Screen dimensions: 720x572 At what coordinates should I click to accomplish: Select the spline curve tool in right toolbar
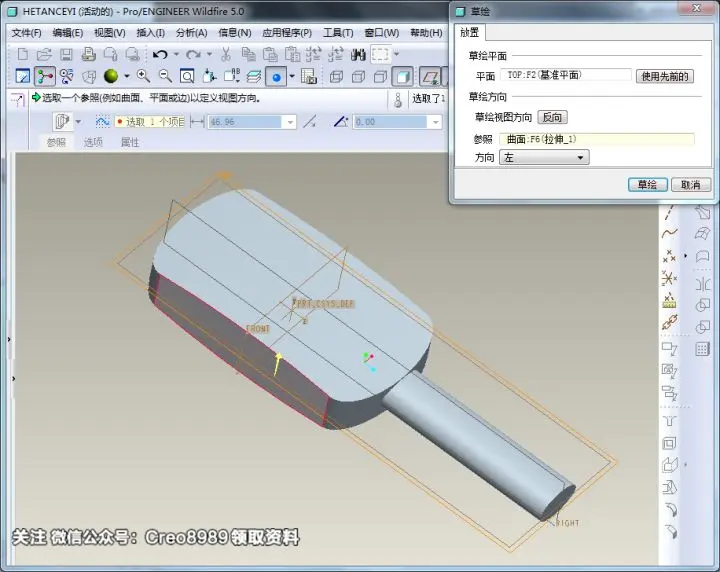[x=669, y=234]
